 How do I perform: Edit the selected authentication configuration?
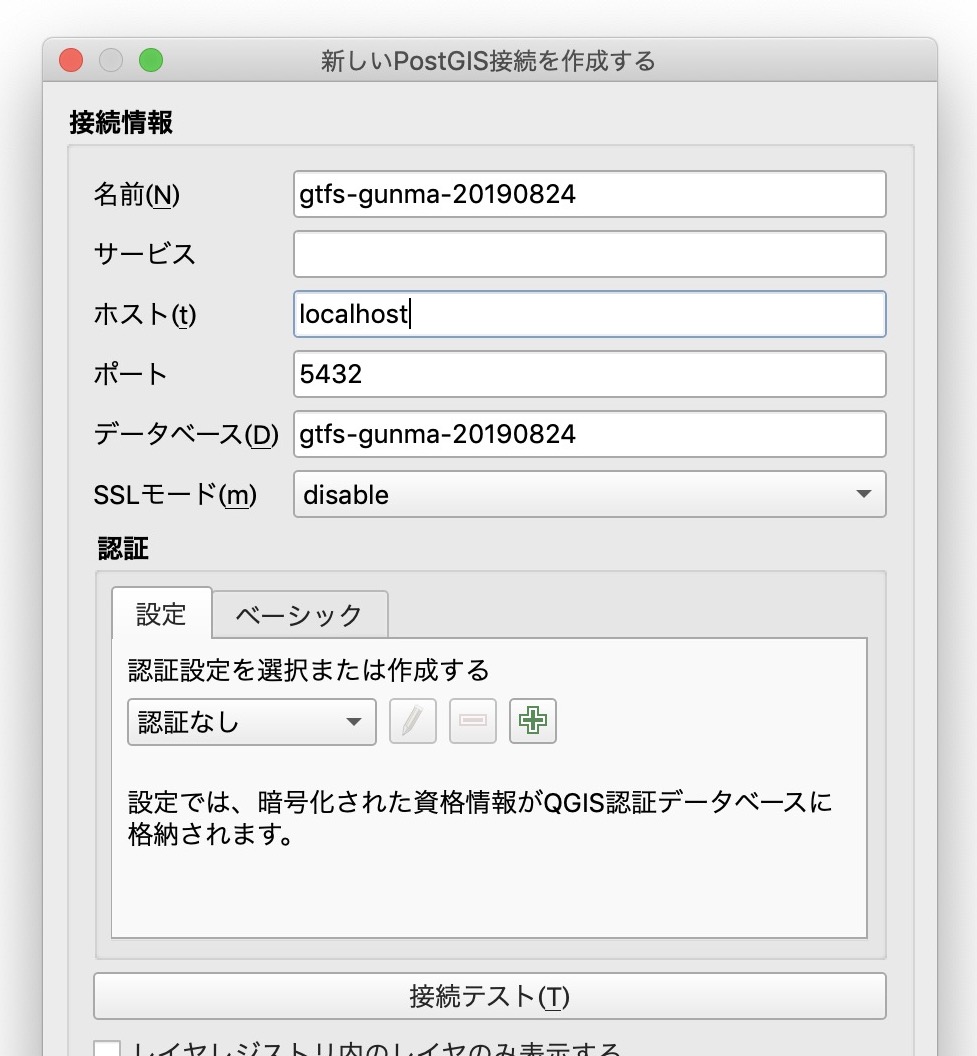tap(412, 721)
